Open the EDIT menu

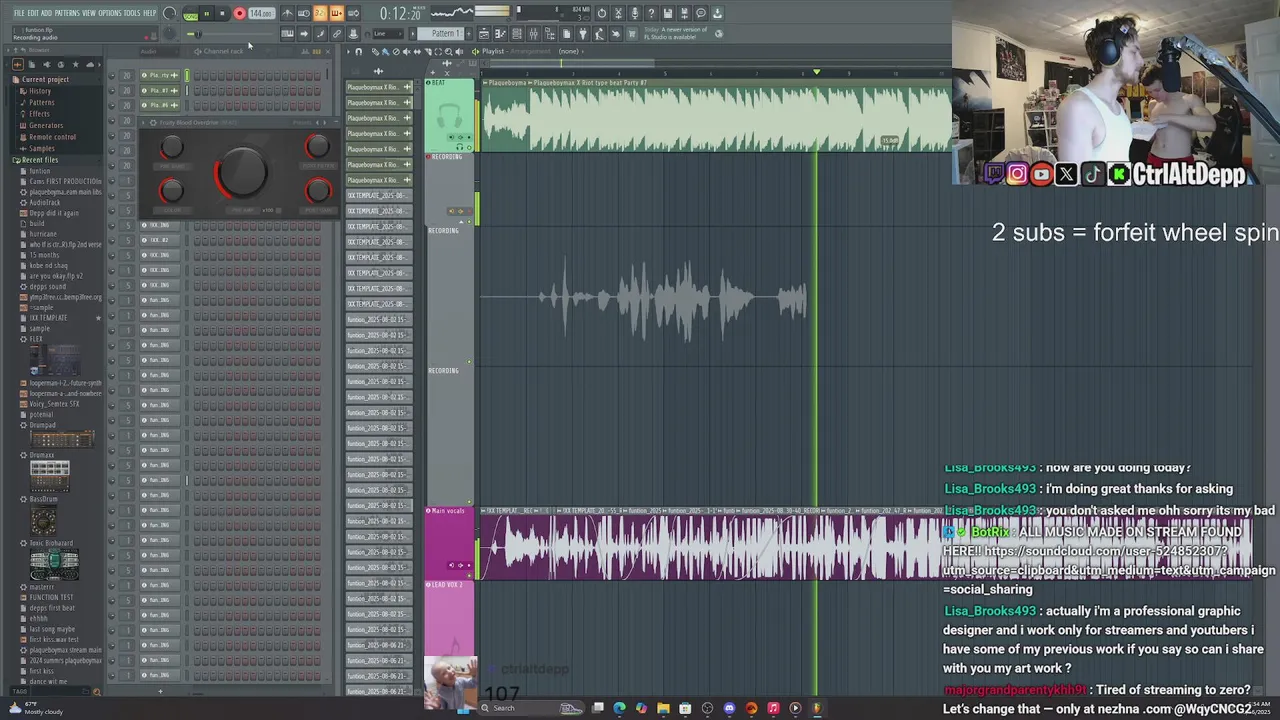pos(33,13)
